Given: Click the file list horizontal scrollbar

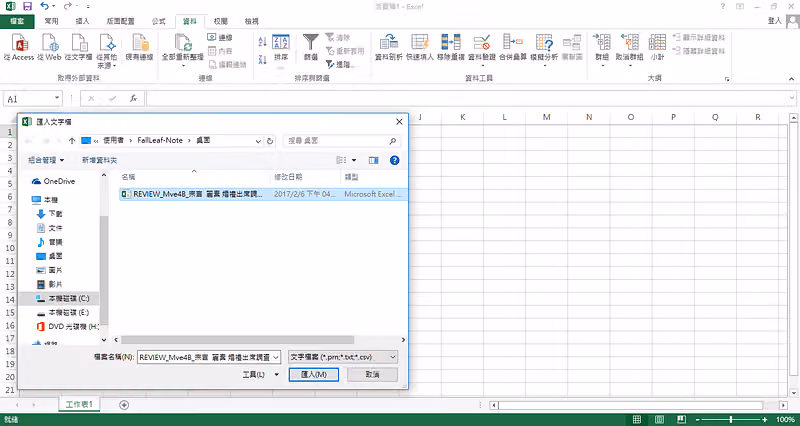Looking at the screenshot, I should point(238,340).
